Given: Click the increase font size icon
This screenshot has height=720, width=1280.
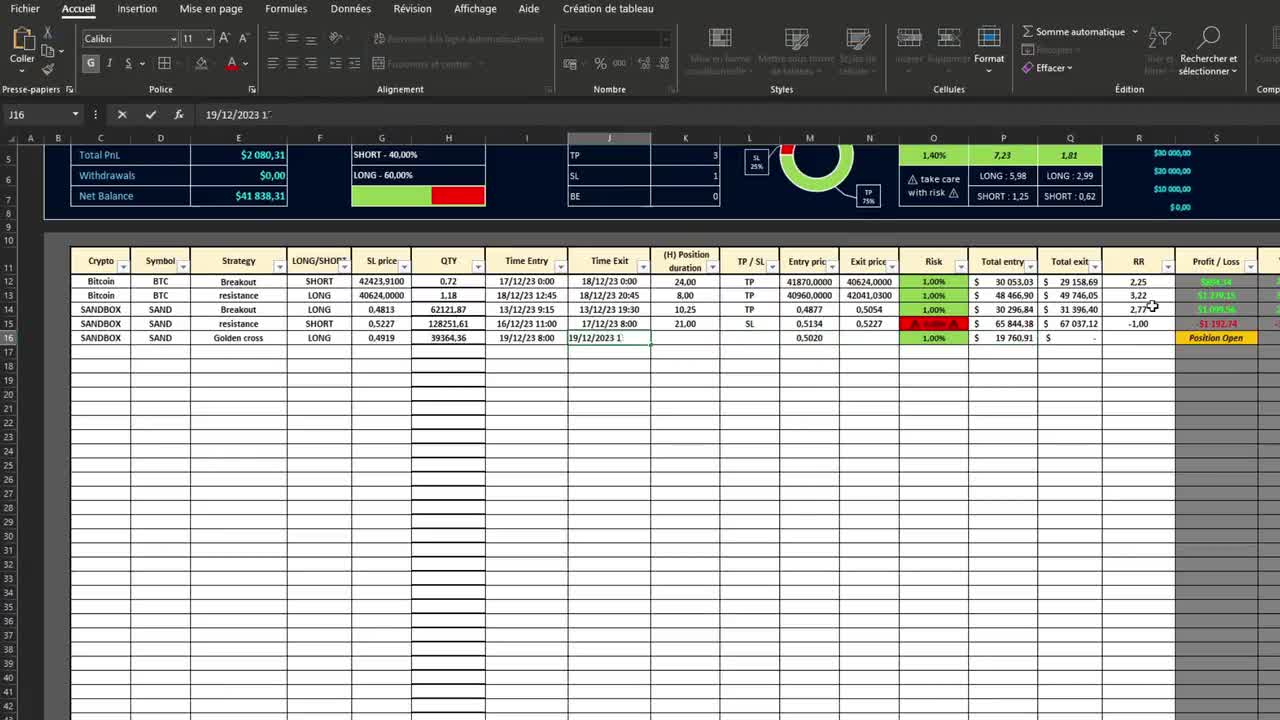Looking at the screenshot, I should point(223,38).
